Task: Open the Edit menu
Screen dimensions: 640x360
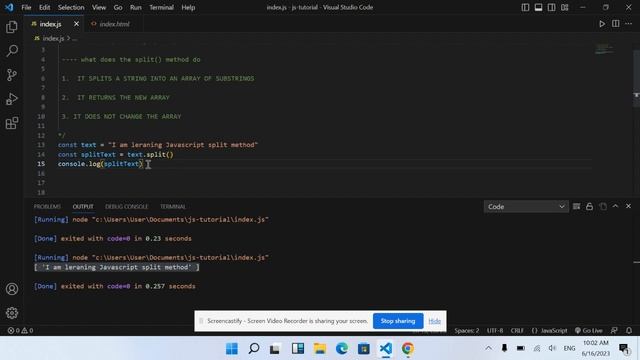Action: [44, 7]
